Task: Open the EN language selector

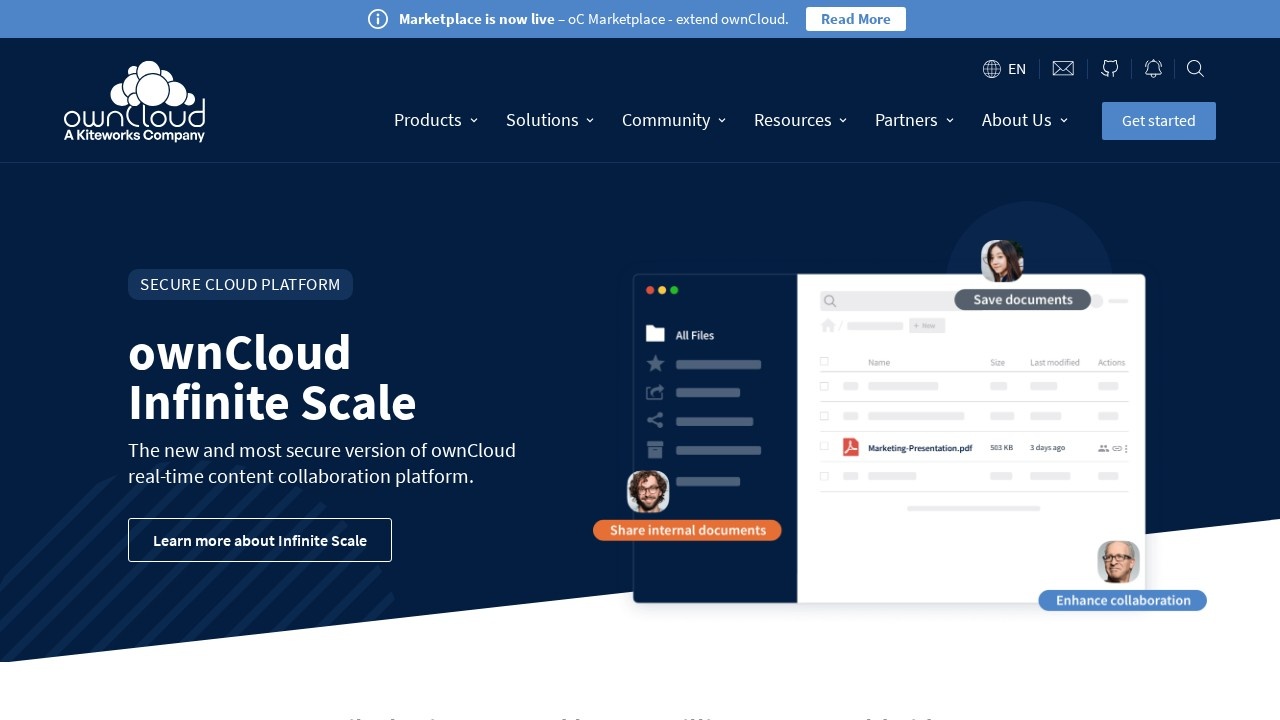Action: click(x=1017, y=69)
